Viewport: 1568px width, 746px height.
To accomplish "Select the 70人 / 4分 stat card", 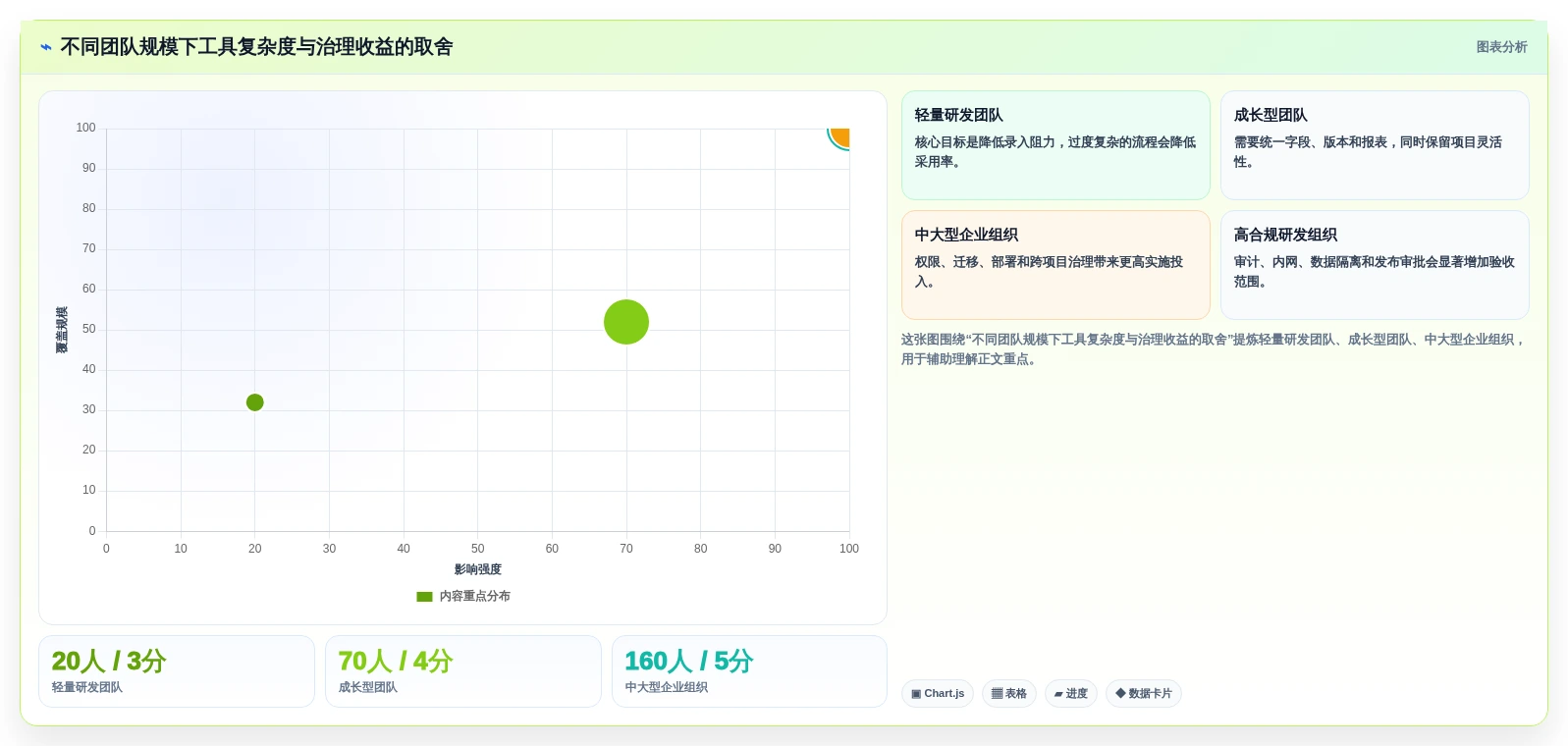I will click(463, 671).
